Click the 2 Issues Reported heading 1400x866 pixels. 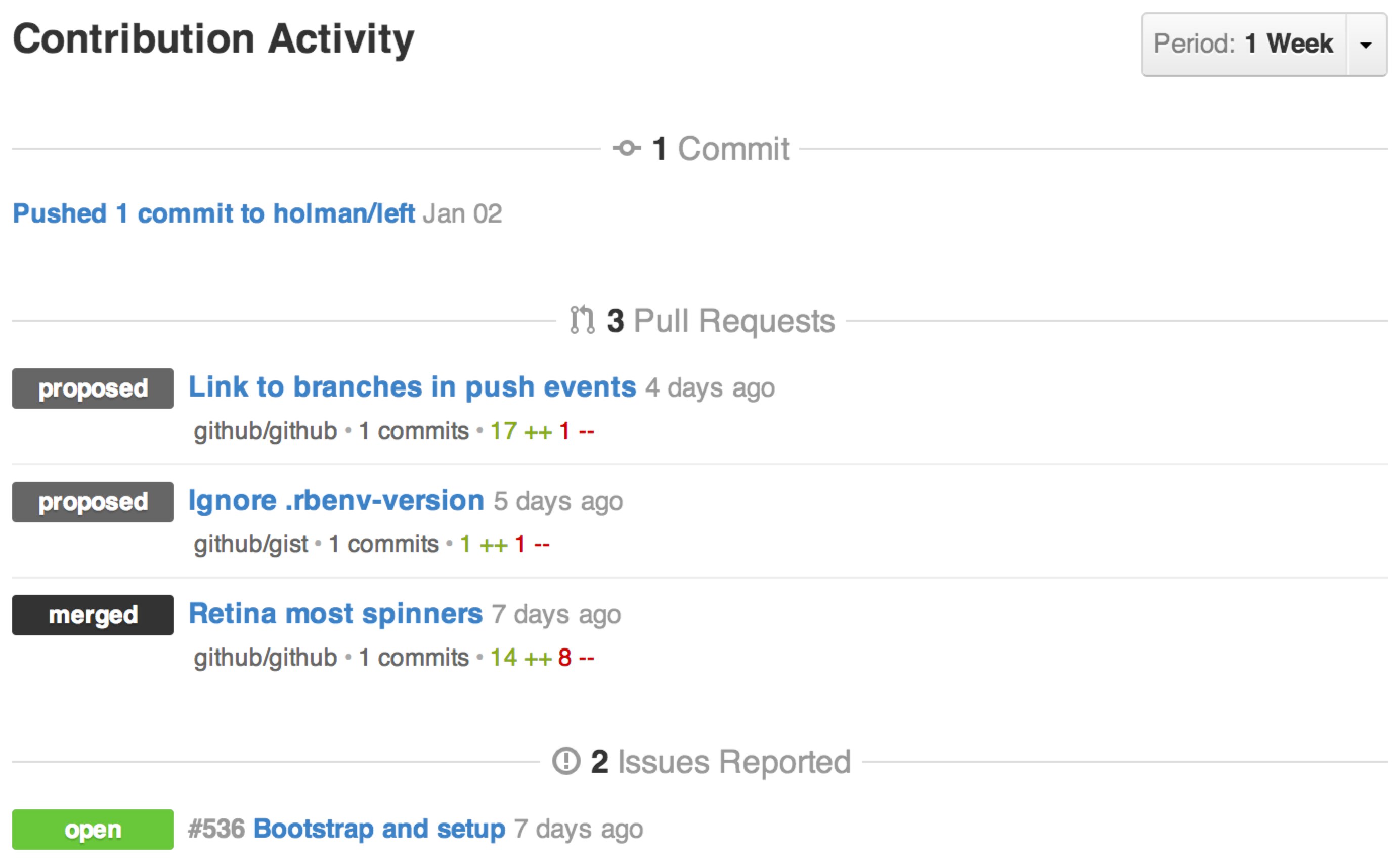point(720,762)
